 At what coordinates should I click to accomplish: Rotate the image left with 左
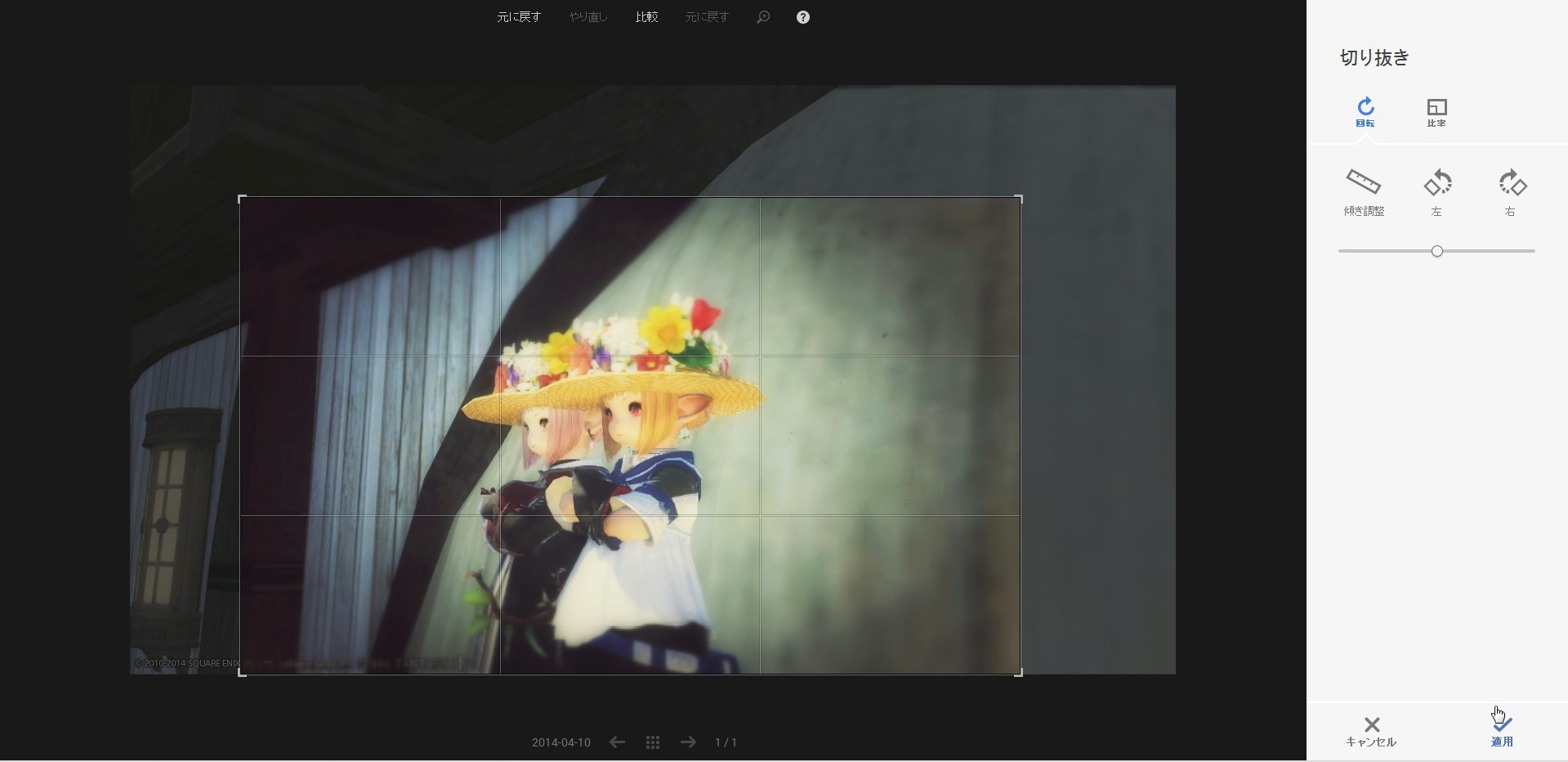1437,192
